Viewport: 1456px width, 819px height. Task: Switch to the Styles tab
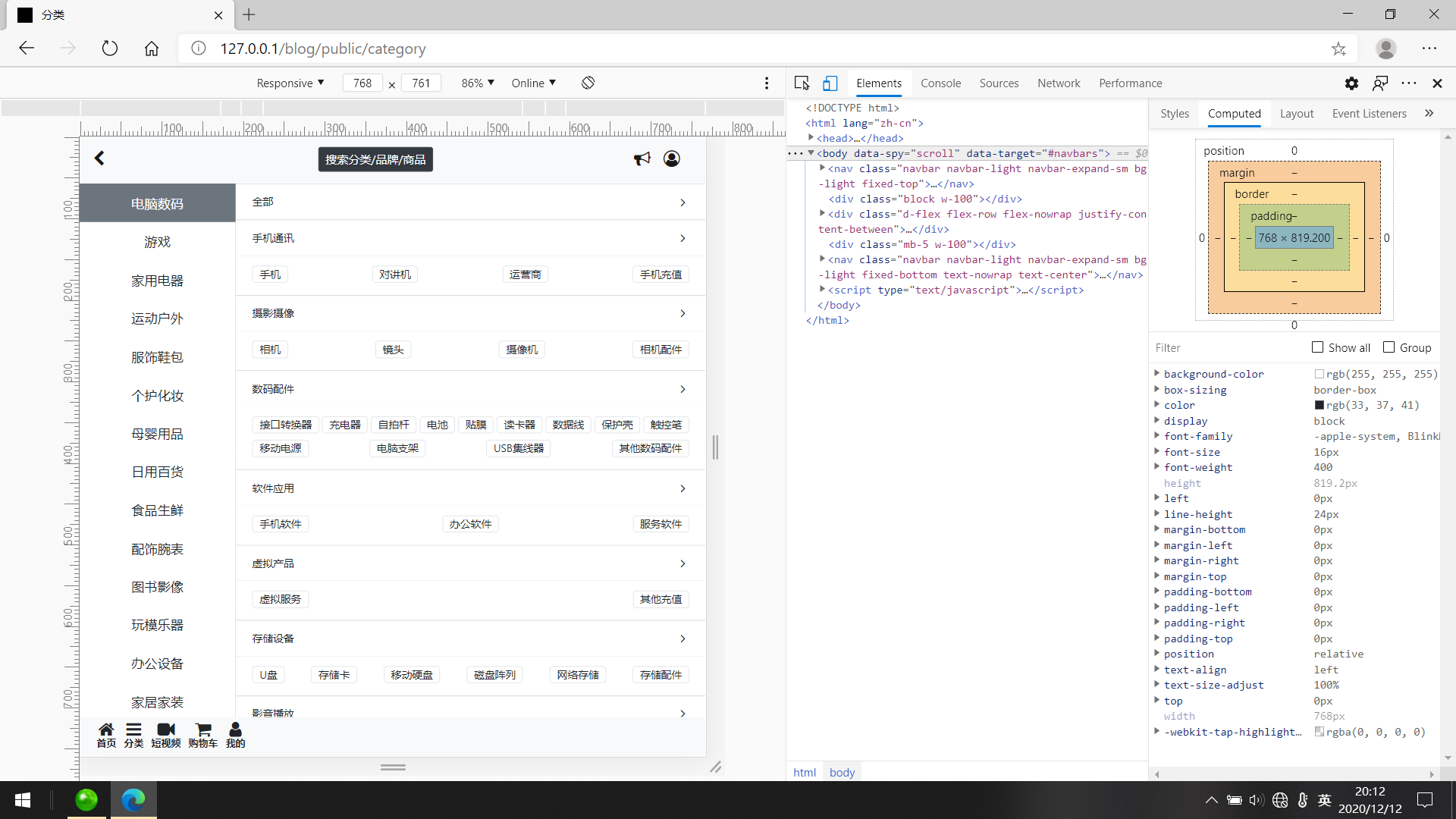point(1174,113)
